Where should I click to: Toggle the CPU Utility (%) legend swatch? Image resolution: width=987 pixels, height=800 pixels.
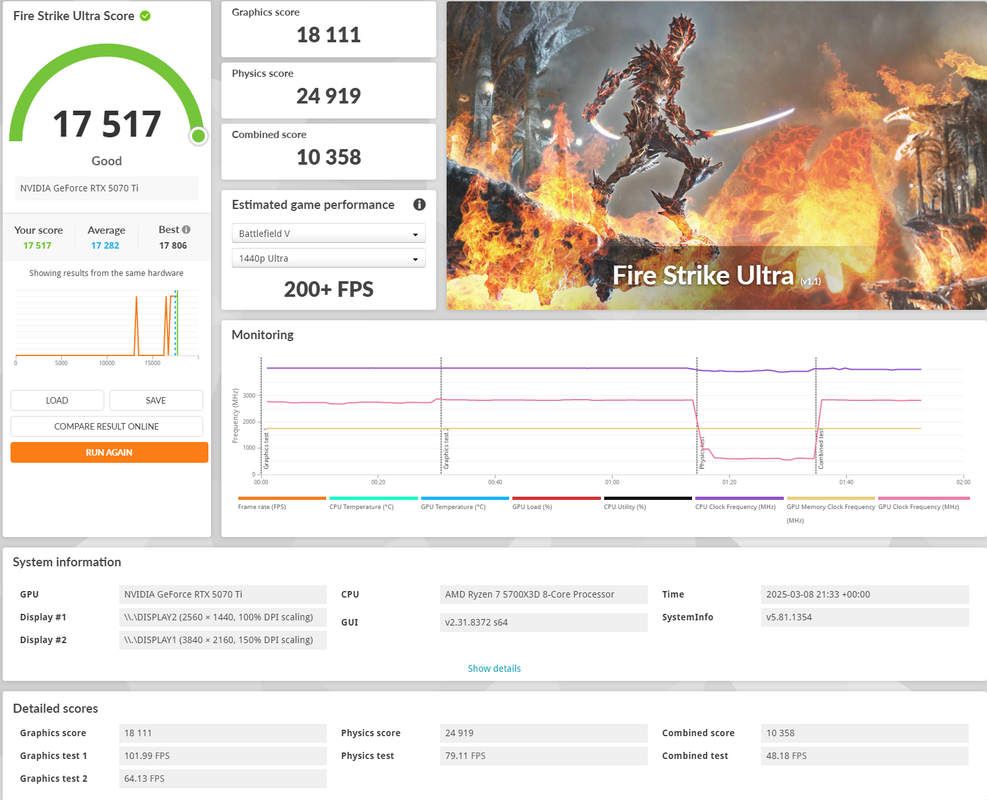click(x=648, y=499)
